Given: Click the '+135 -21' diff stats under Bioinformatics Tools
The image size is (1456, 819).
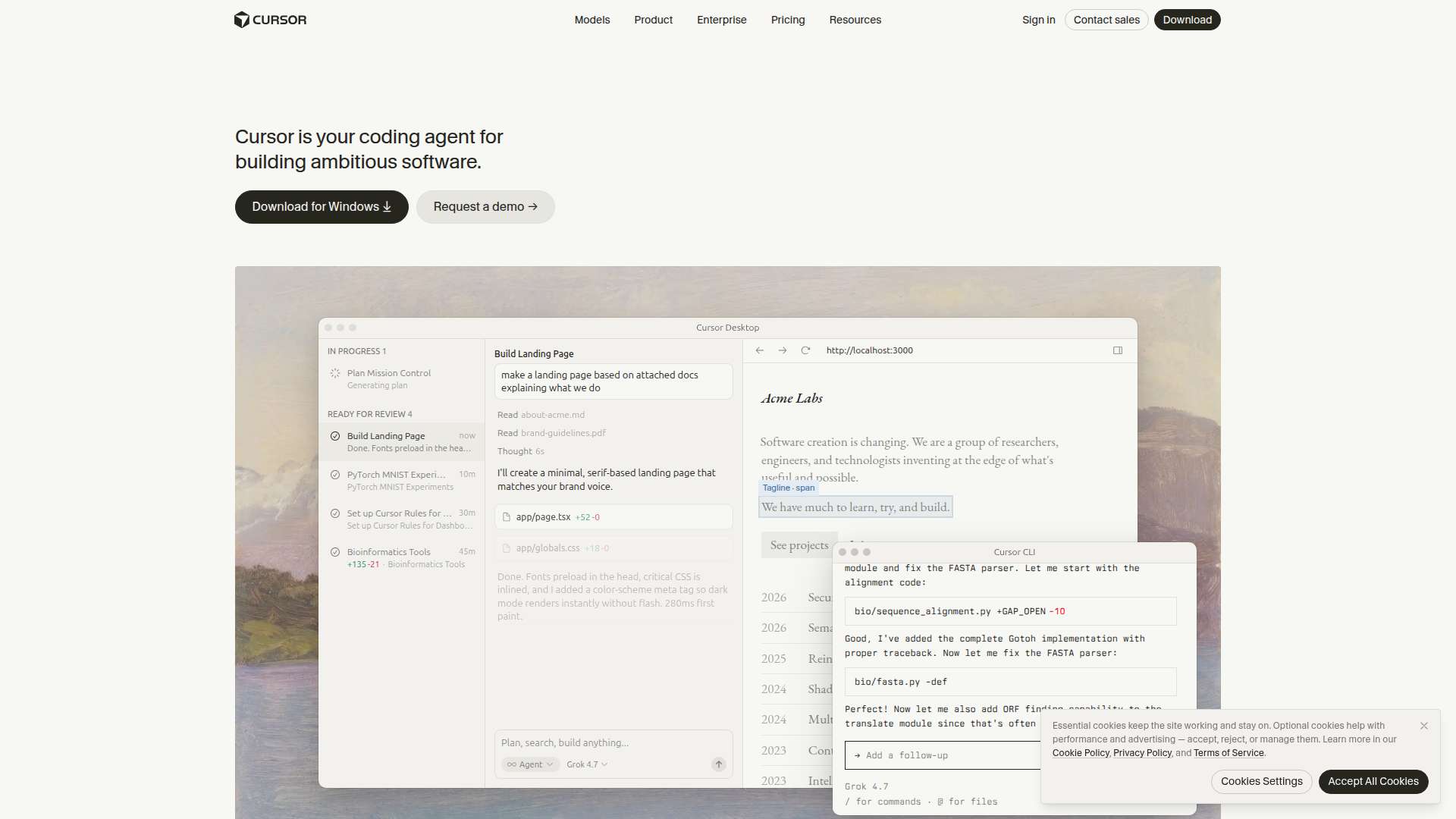Looking at the screenshot, I should pos(363,564).
